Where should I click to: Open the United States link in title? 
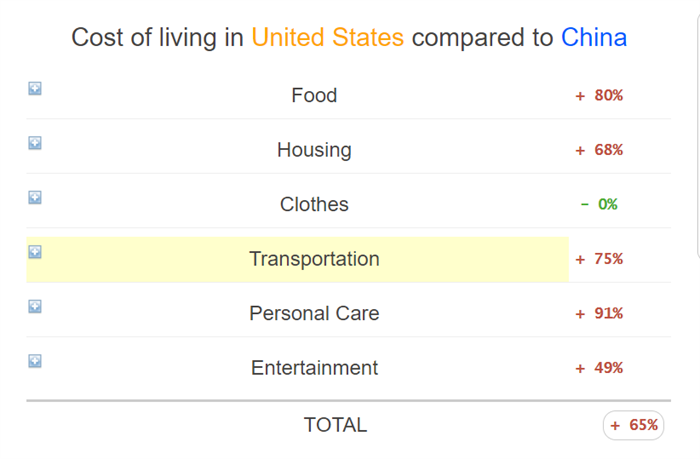[x=328, y=37]
